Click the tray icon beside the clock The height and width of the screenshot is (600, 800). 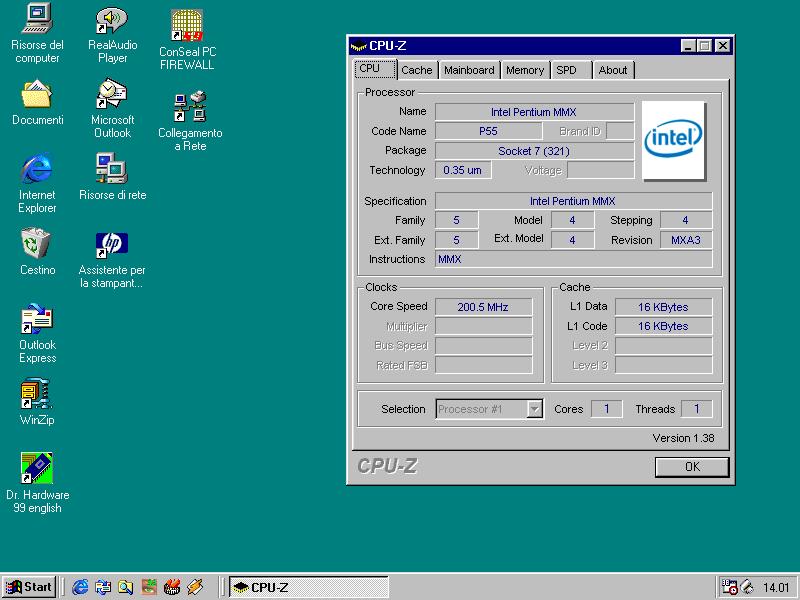[747, 587]
